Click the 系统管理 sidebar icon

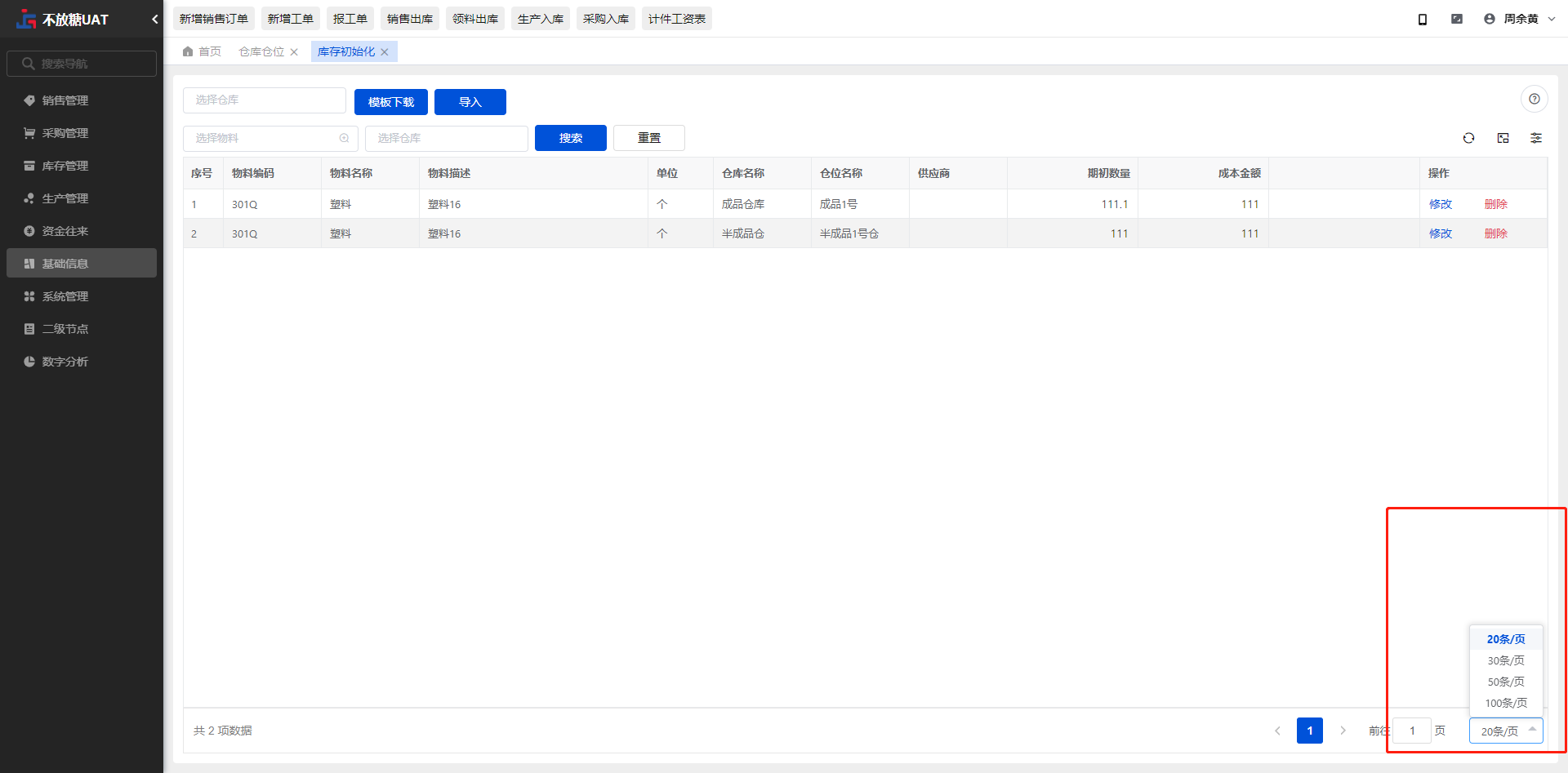tap(29, 296)
